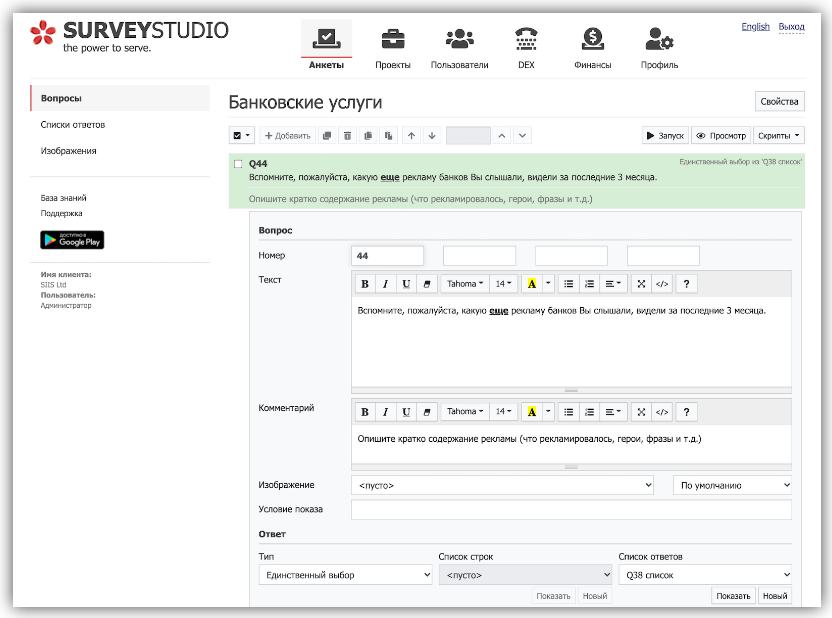Switch language via English link
This screenshot has height=618, width=832.
tap(755, 27)
